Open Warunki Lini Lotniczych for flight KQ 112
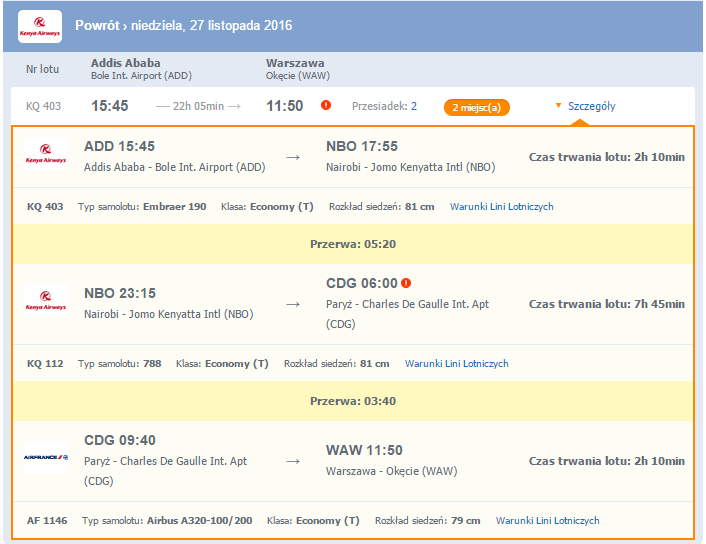Viewport: 706px width, 544px height. click(457, 364)
